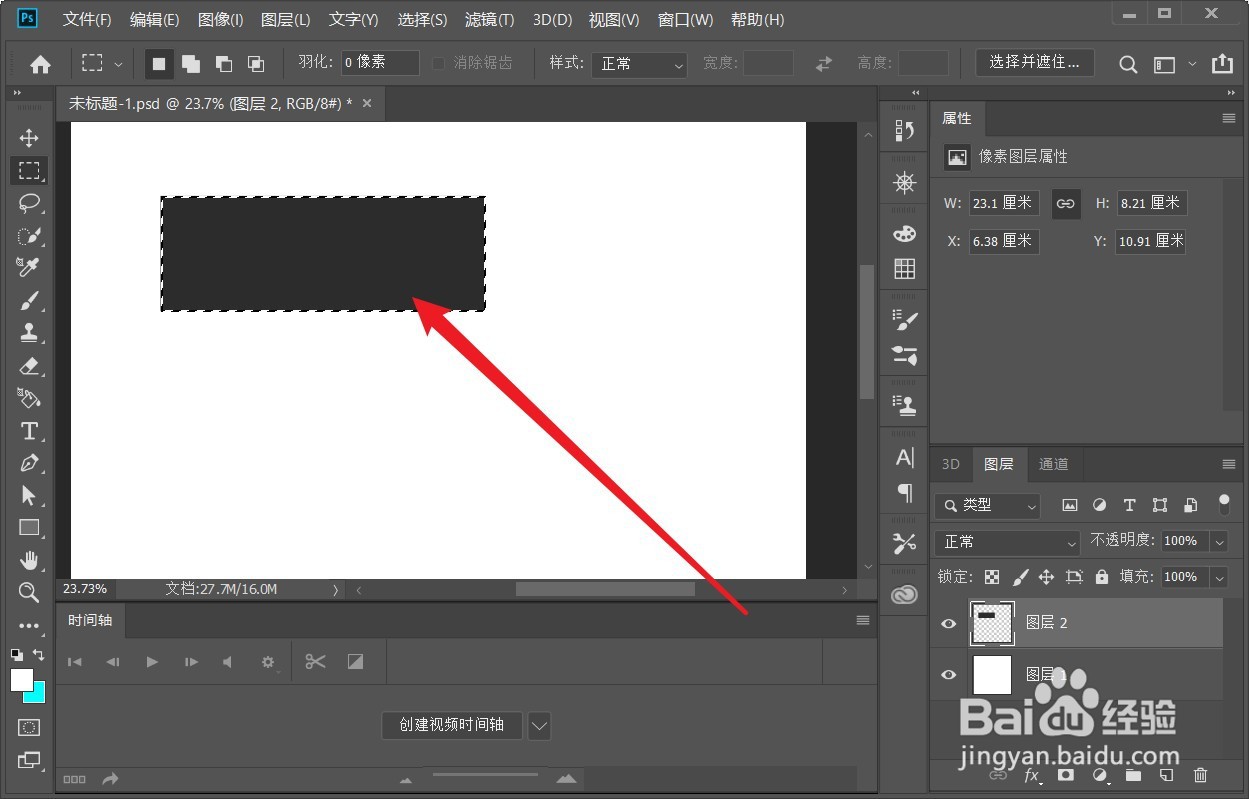Select the Lasso tool
1249x799 pixels.
(x=29, y=204)
